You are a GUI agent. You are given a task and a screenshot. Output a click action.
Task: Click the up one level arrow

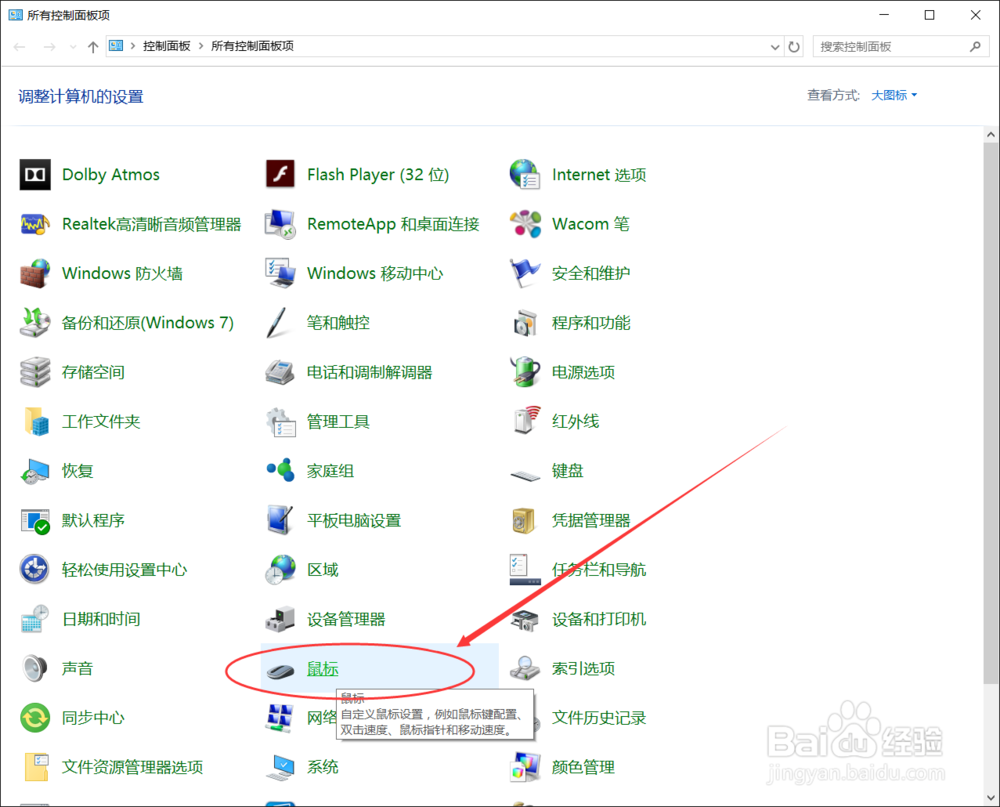pyautogui.click(x=93, y=47)
